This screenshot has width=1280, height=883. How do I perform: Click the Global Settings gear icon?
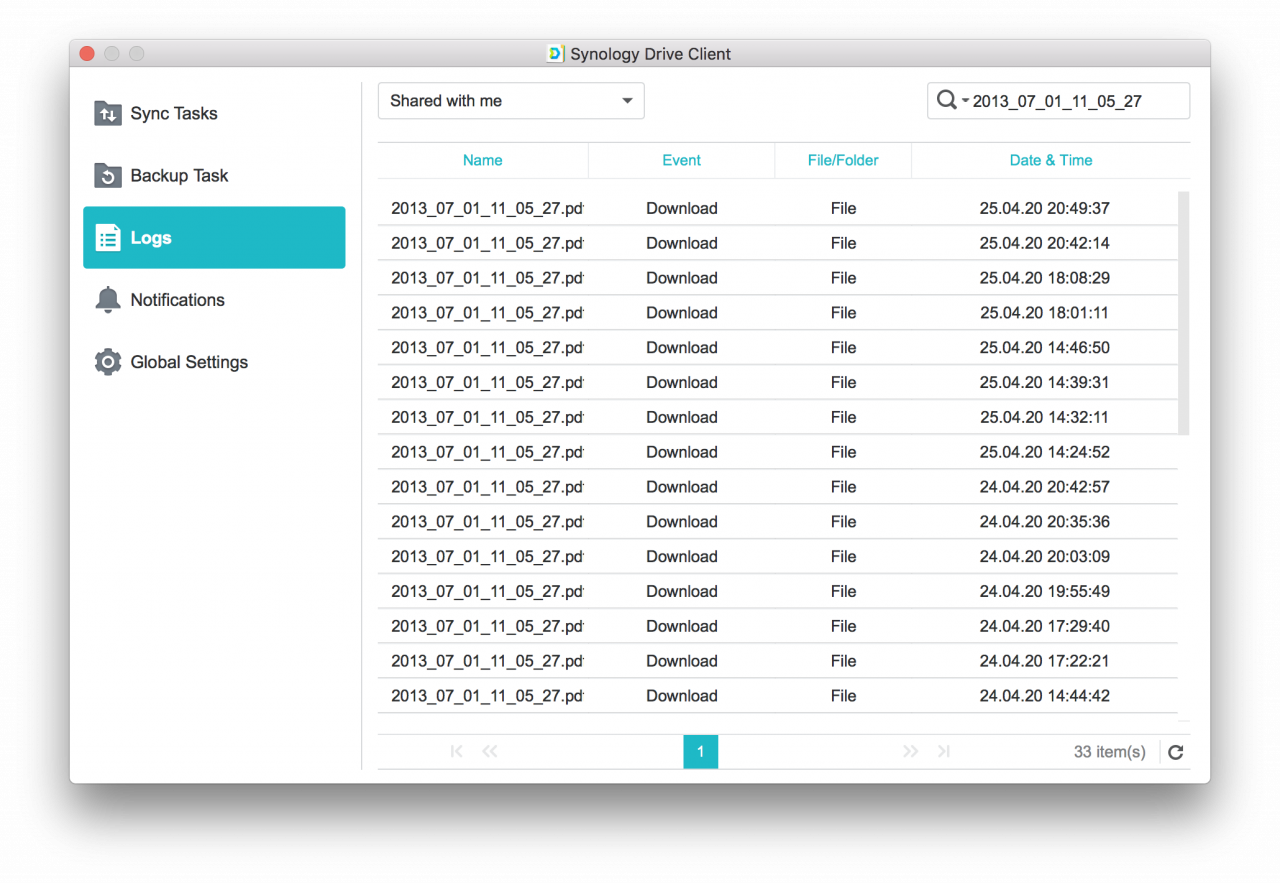(108, 362)
